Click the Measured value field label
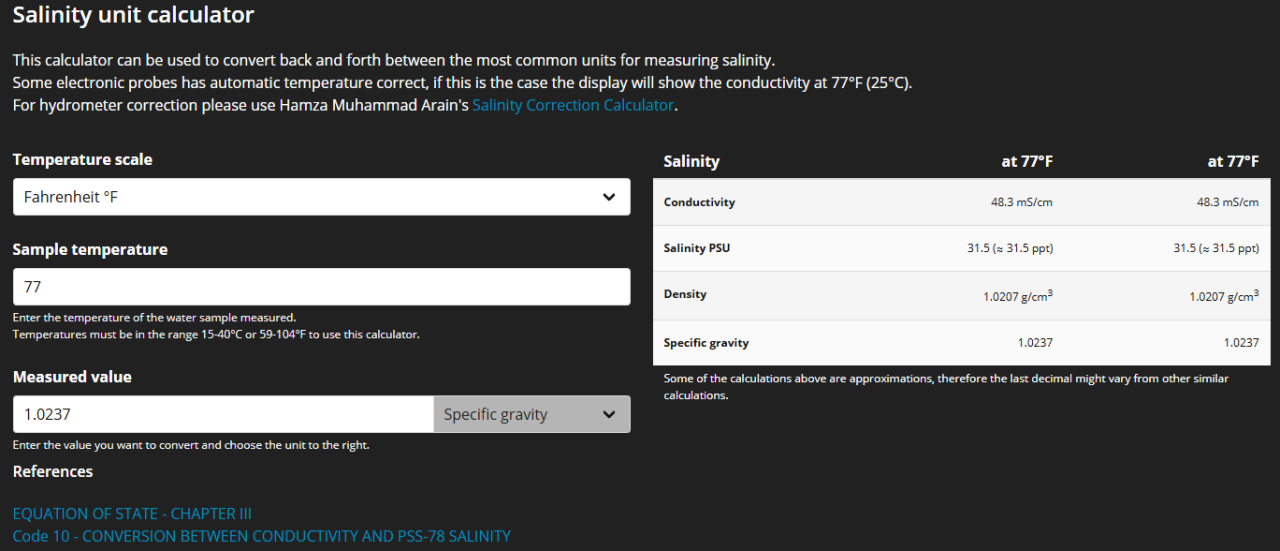This screenshot has width=1280, height=551. [x=72, y=377]
